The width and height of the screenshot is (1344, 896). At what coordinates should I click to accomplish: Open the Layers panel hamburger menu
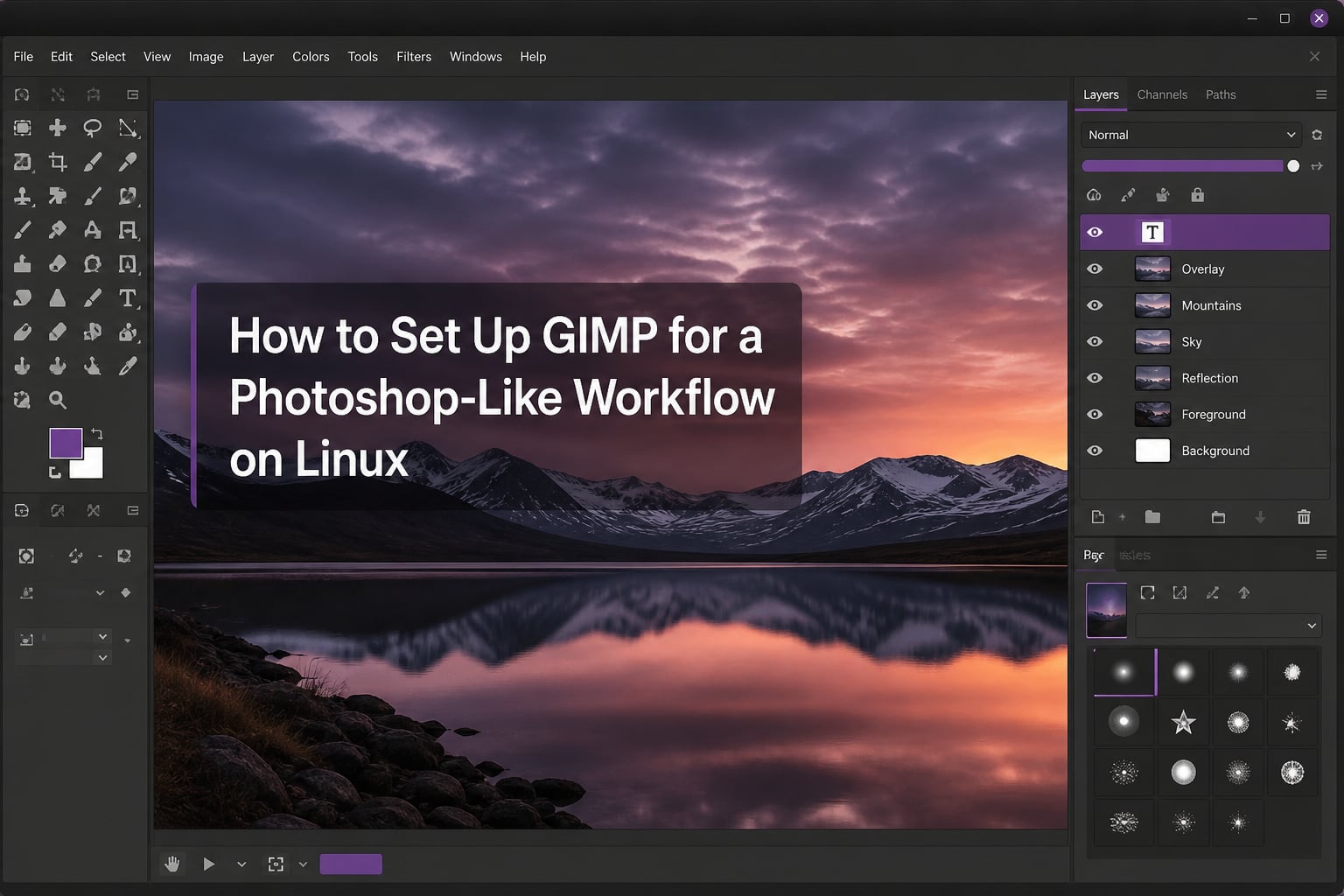(1321, 94)
